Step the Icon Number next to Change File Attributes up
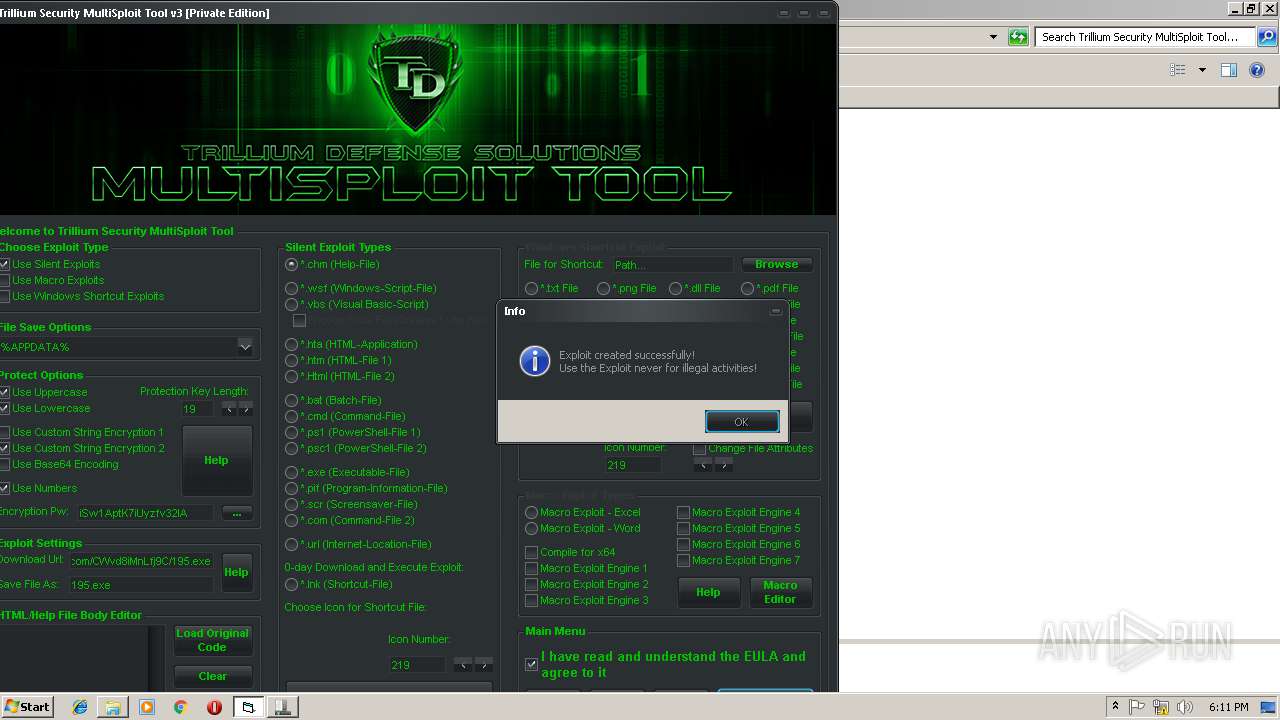This screenshot has width=1280, height=720. (x=724, y=465)
